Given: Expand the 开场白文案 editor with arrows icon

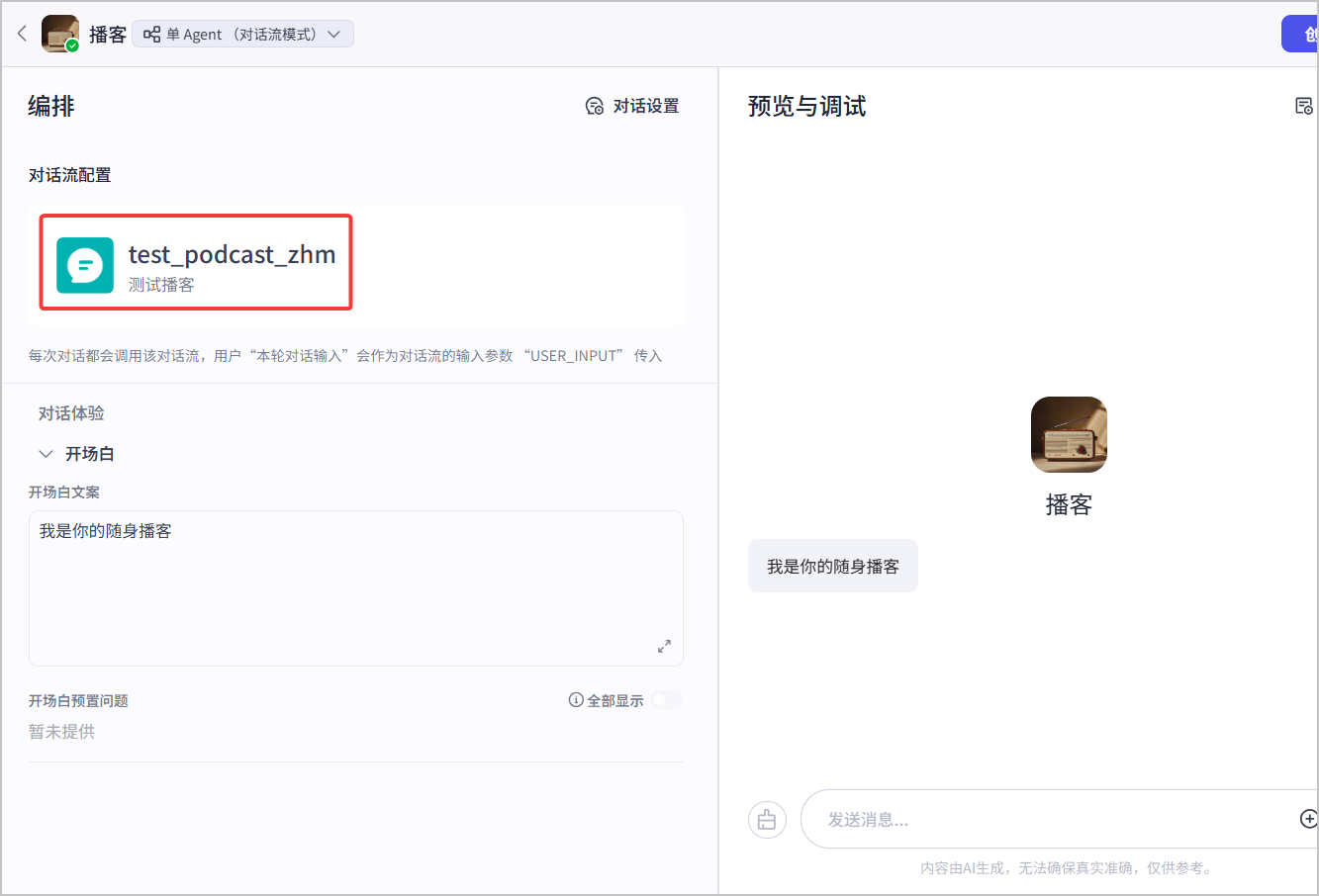Looking at the screenshot, I should (664, 646).
